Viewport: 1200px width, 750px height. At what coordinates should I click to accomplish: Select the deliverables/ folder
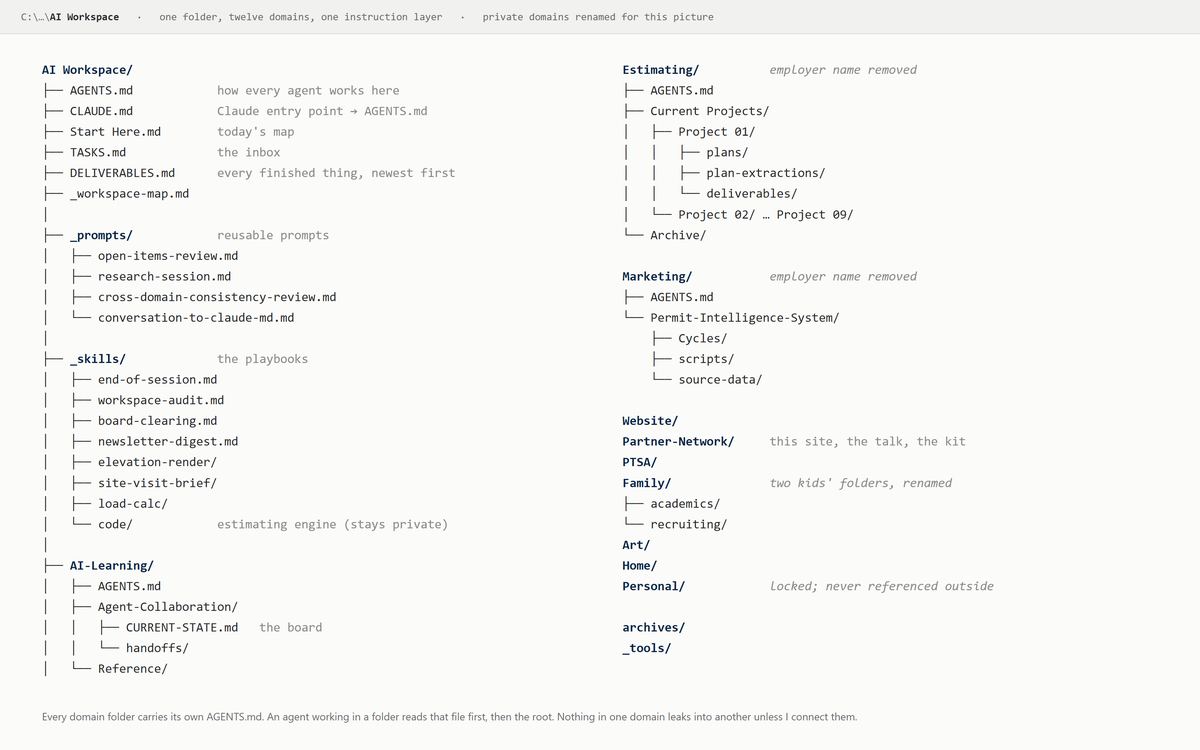752,194
